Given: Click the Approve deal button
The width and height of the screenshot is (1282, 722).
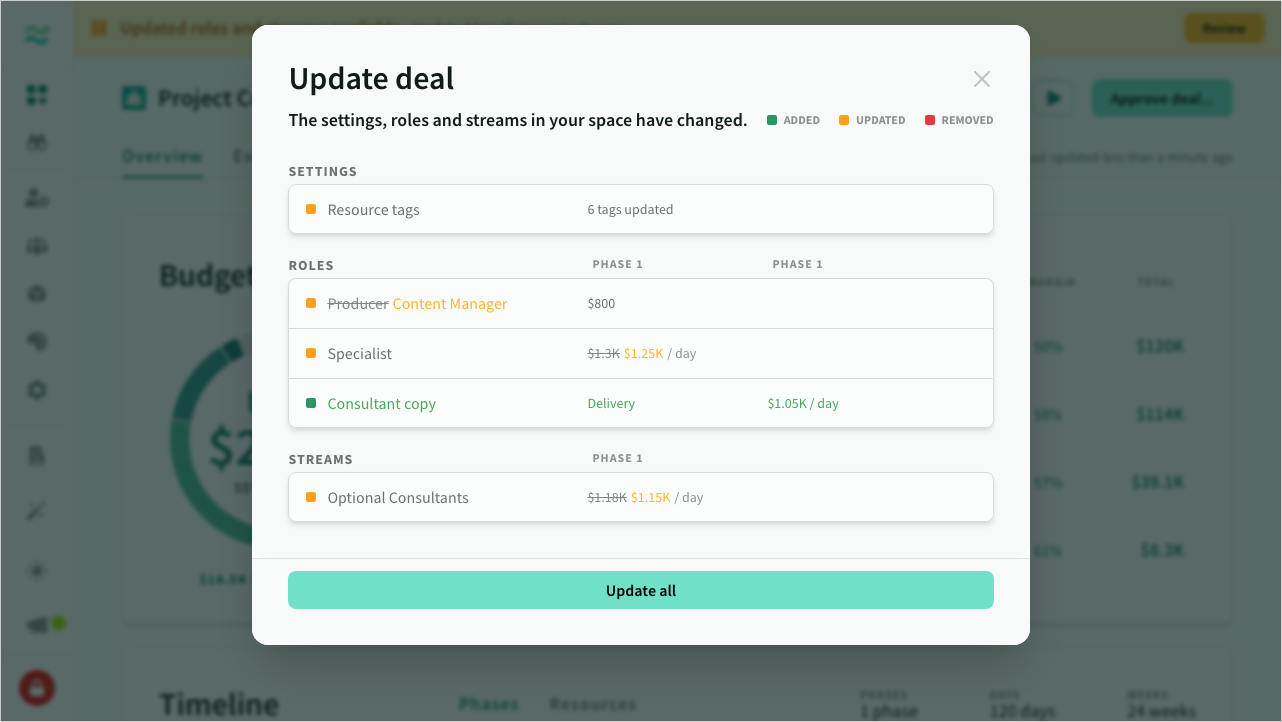Looking at the screenshot, I should point(1161,98).
